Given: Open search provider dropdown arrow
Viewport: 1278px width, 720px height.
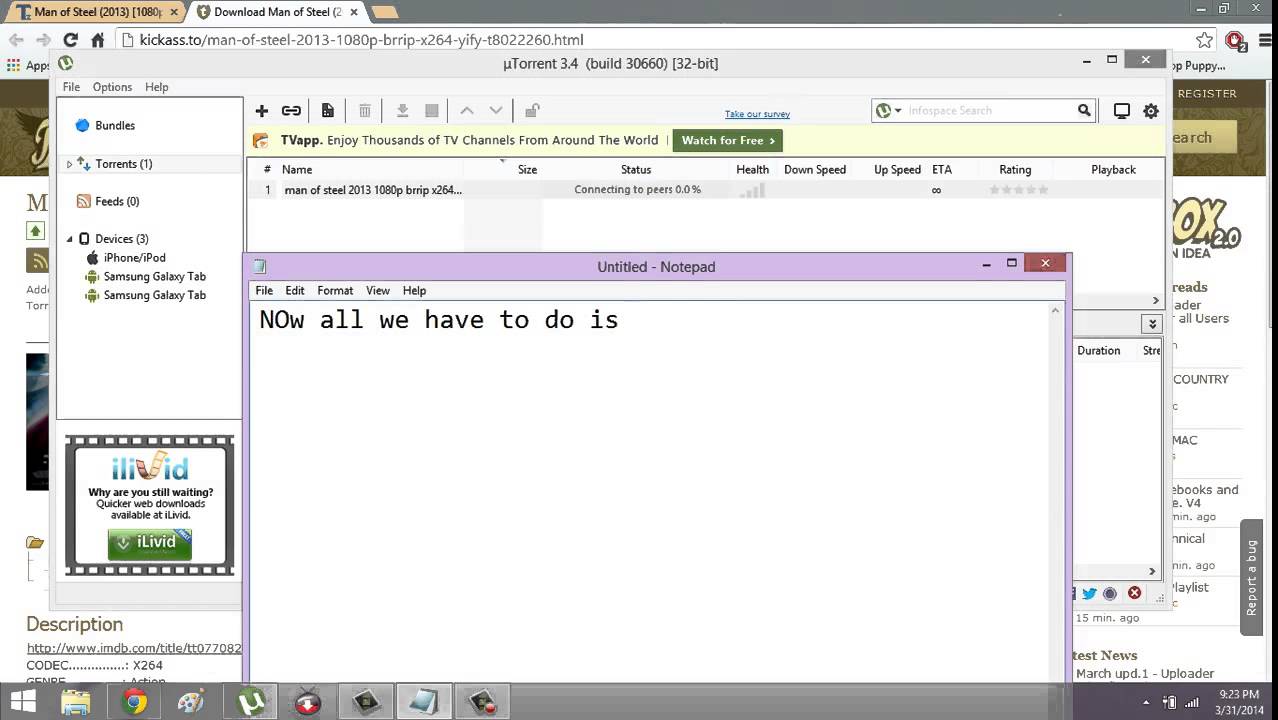Looking at the screenshot, I should pos(898,111).
